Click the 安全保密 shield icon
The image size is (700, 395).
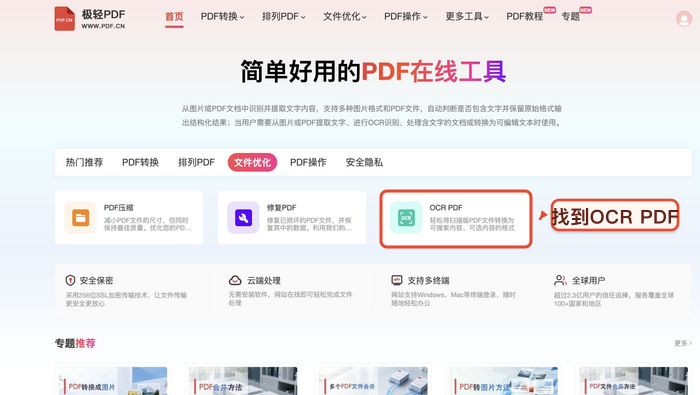(70, 280)
